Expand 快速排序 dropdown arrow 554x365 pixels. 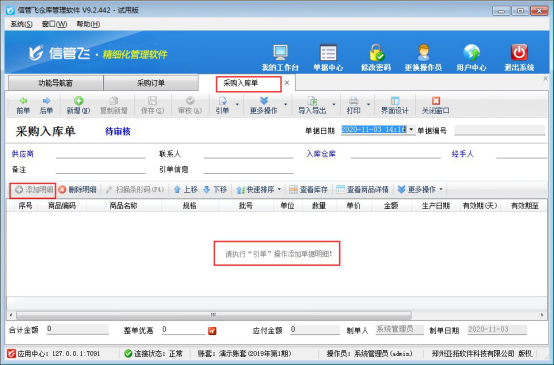click(x=279, y=189)
